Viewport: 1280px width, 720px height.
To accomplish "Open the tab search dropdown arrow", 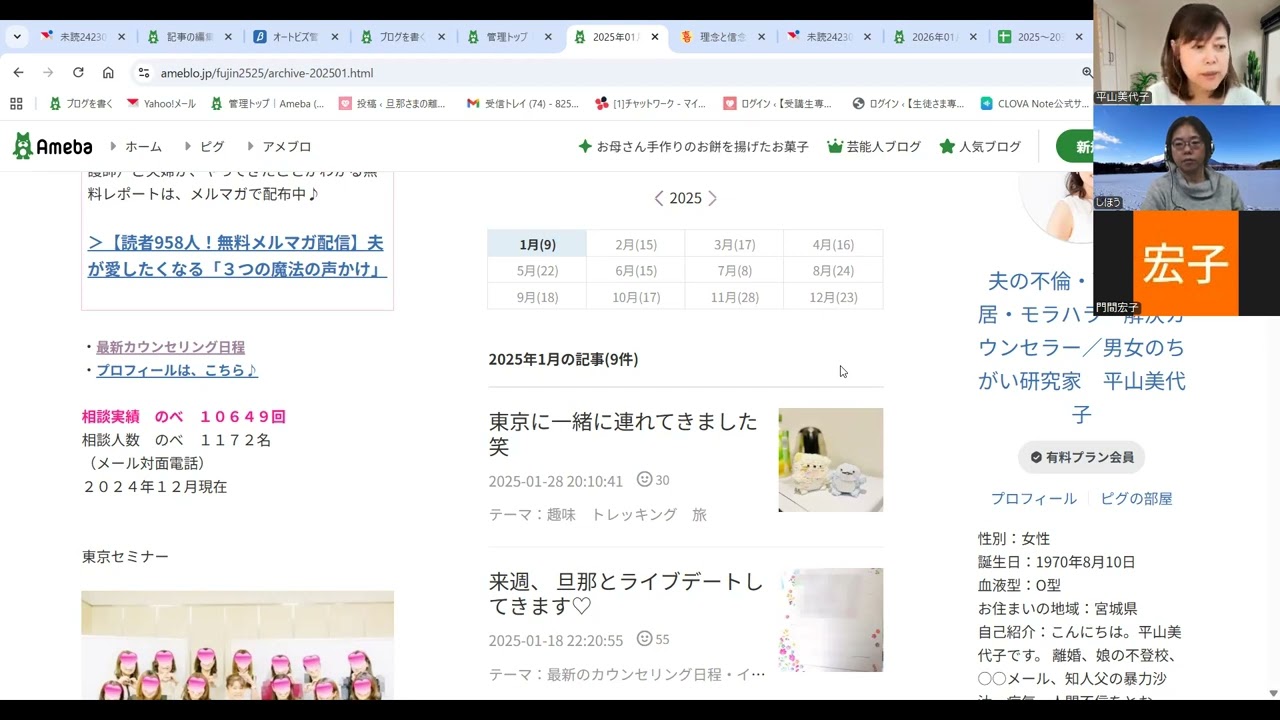I will [17, 37].
